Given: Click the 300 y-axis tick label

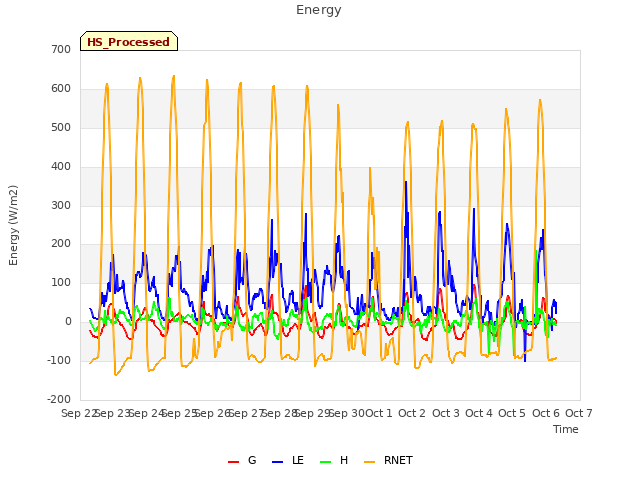Looking at the screenshot, I should tap(61, 205).
